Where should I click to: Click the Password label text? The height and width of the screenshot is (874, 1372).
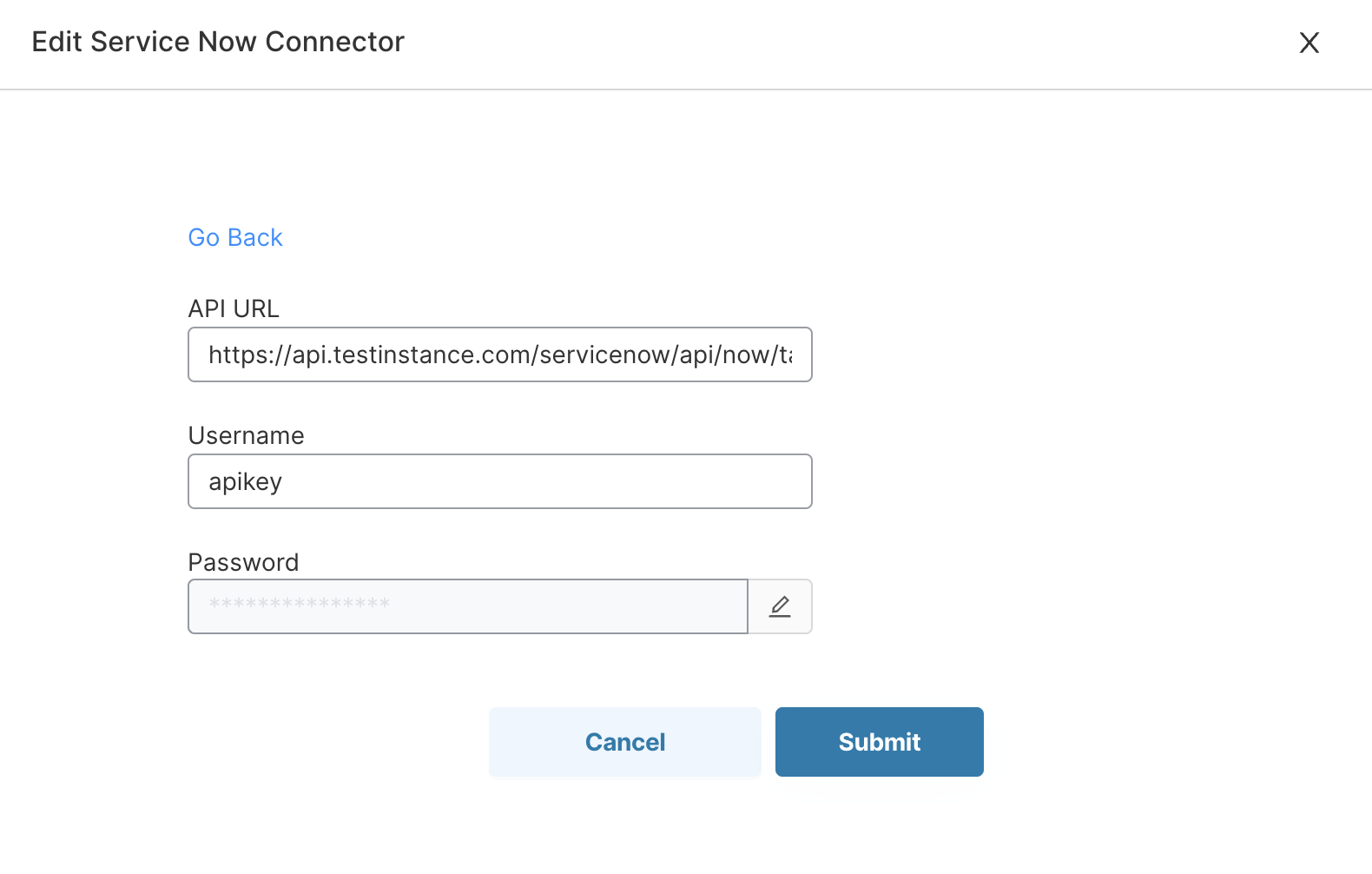pos(244,562)
